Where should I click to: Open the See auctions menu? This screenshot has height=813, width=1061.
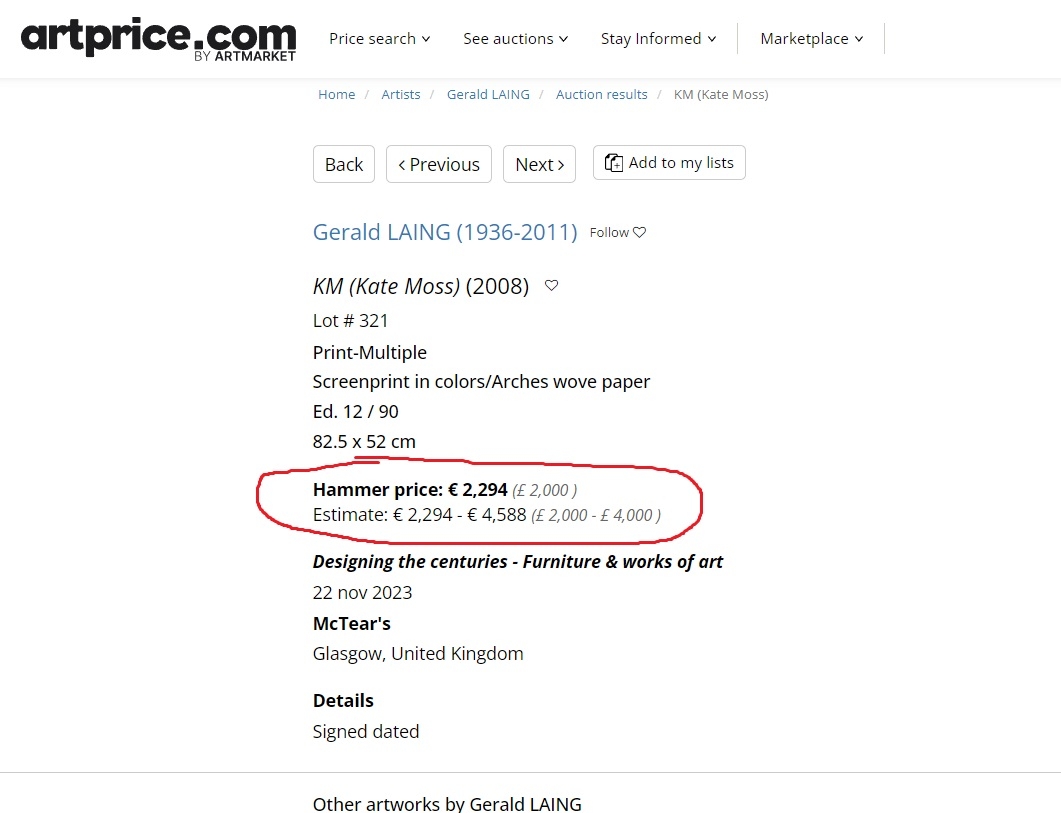516,39
